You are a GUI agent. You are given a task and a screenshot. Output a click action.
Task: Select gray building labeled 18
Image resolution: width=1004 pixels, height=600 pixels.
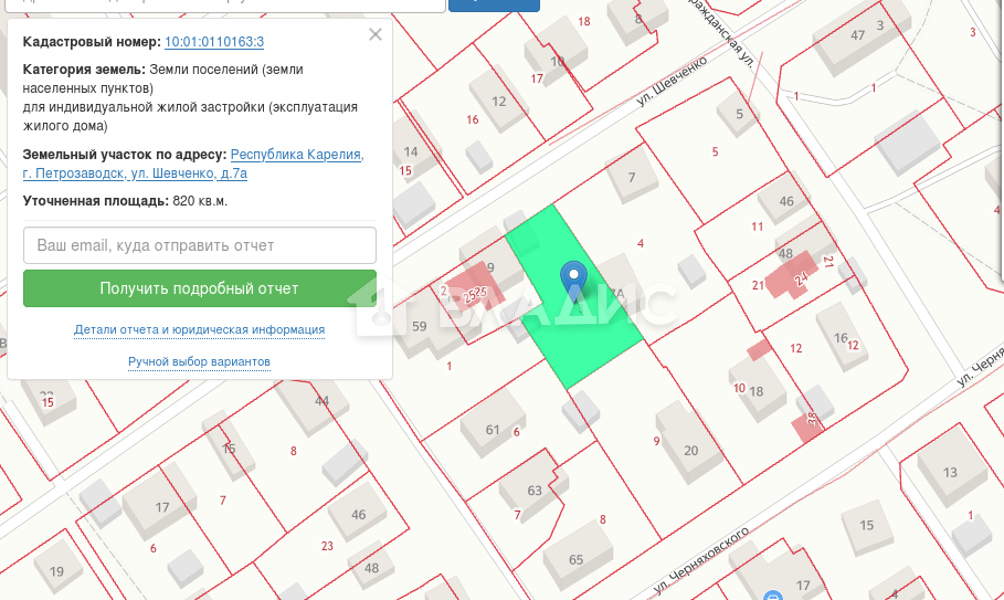point(756,389)
